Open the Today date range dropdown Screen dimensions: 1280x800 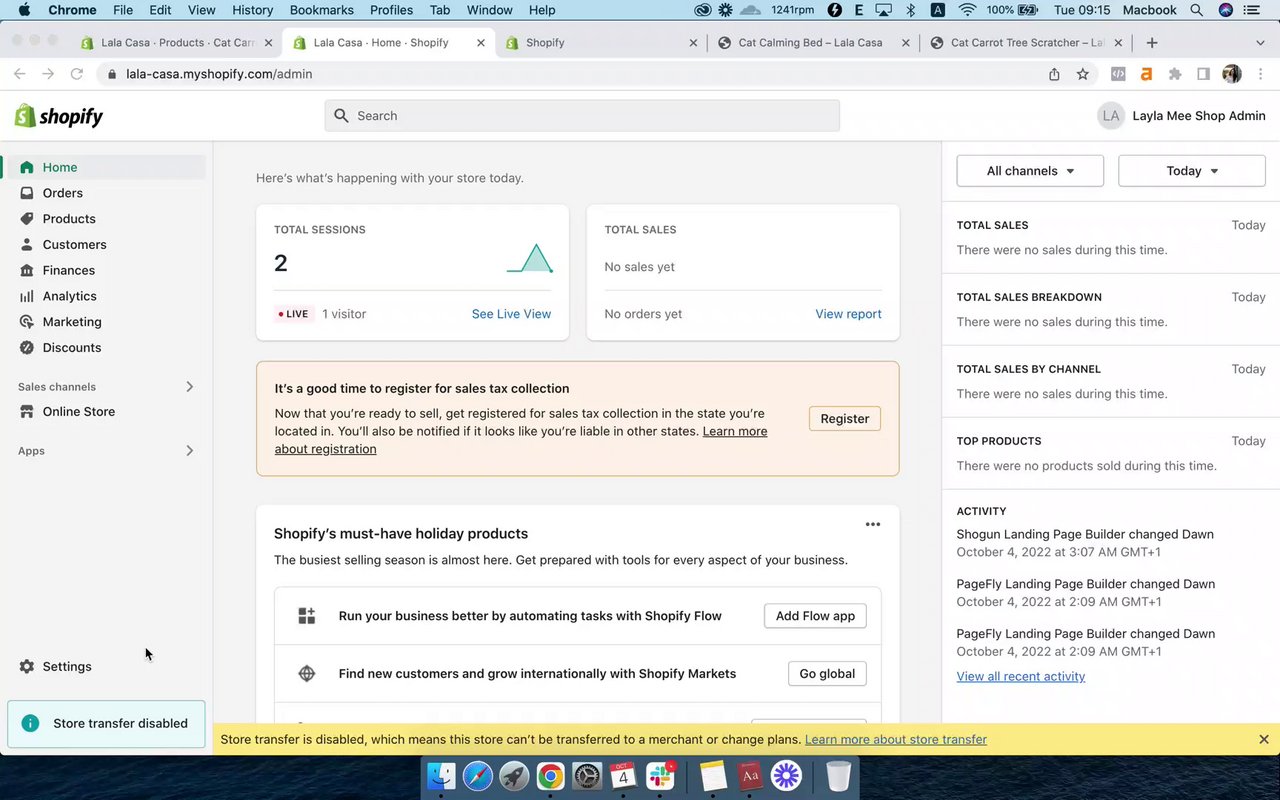(1192, 171)
